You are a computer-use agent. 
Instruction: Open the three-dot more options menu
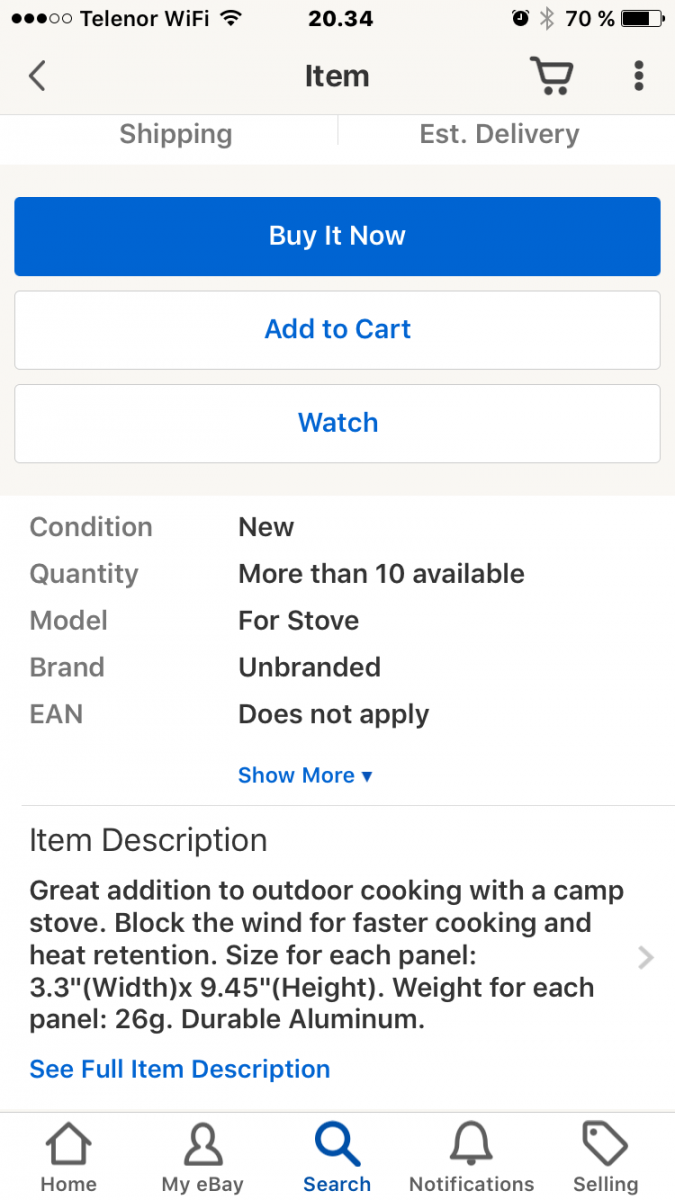click(639, 76)
